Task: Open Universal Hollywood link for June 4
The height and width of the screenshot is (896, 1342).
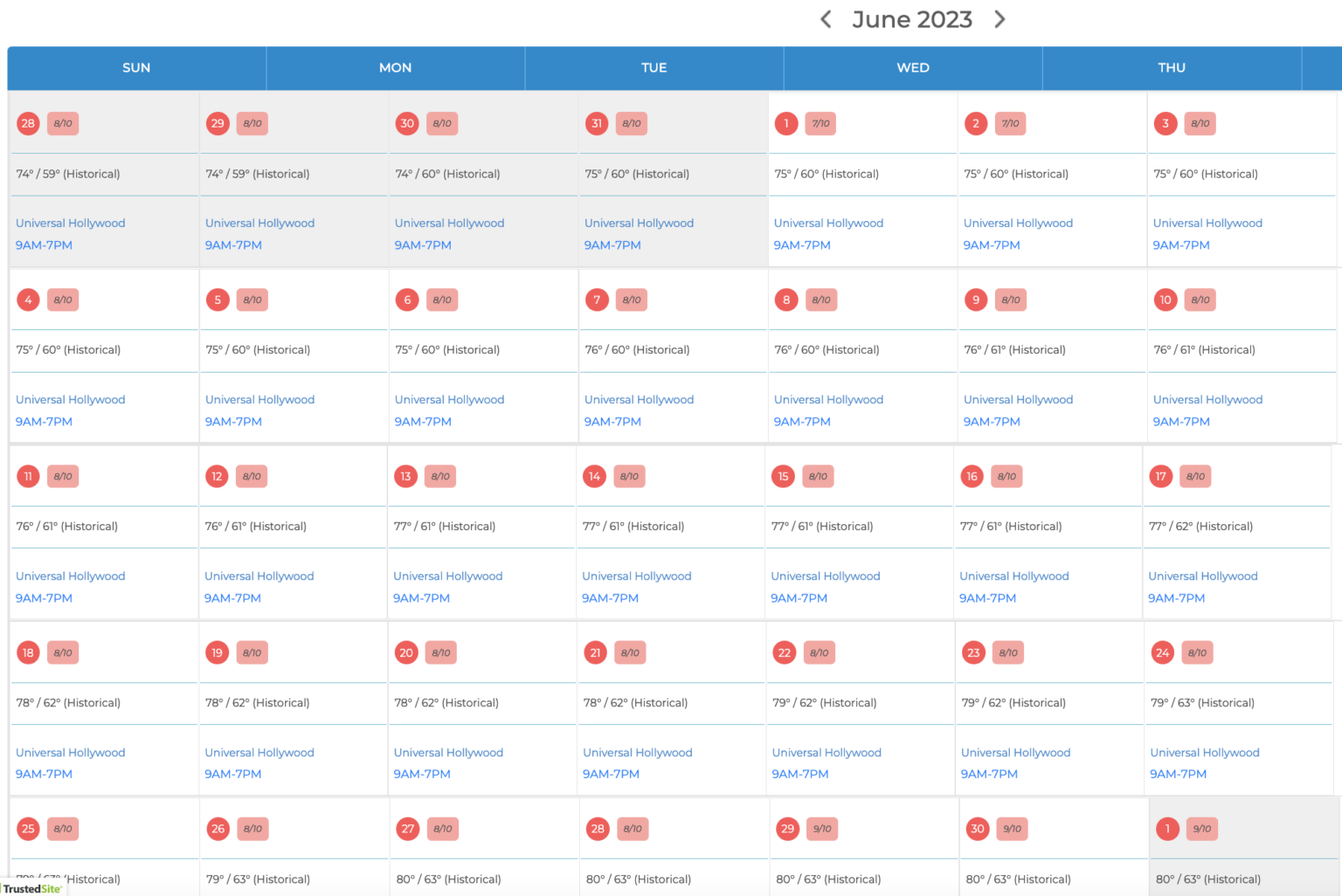Action: [x=71, y=399]
